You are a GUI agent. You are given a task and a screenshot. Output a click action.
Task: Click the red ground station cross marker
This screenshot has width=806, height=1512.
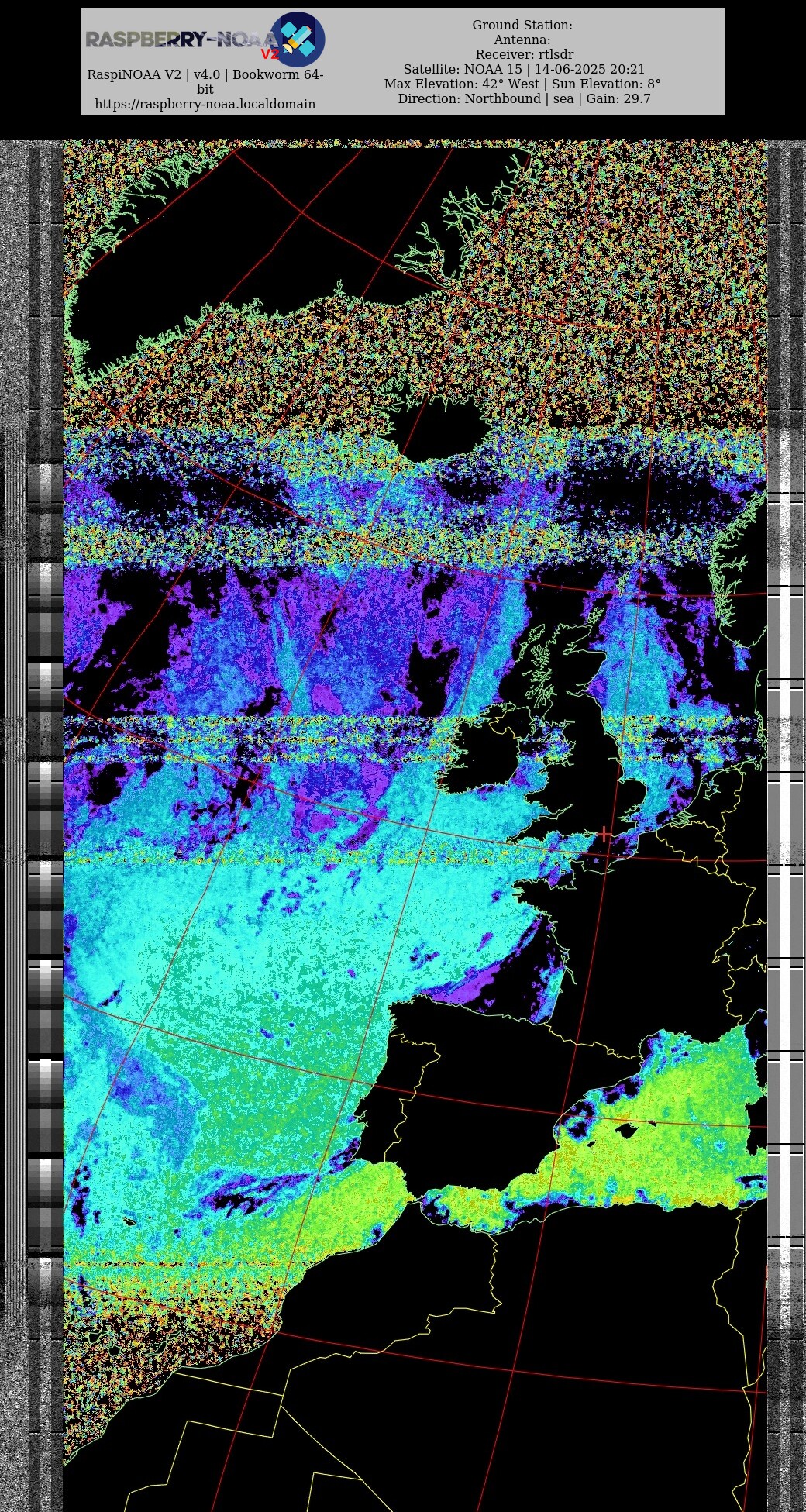click(x=604, y=835)
